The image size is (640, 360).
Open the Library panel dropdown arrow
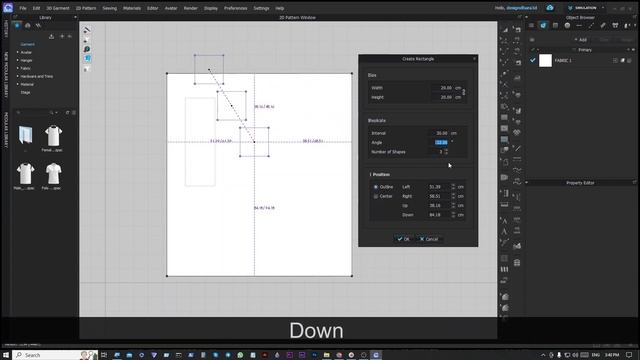click(76, 18)
